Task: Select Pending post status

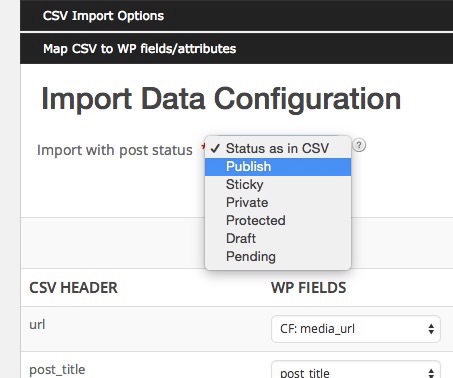Action: coord(278,257)
